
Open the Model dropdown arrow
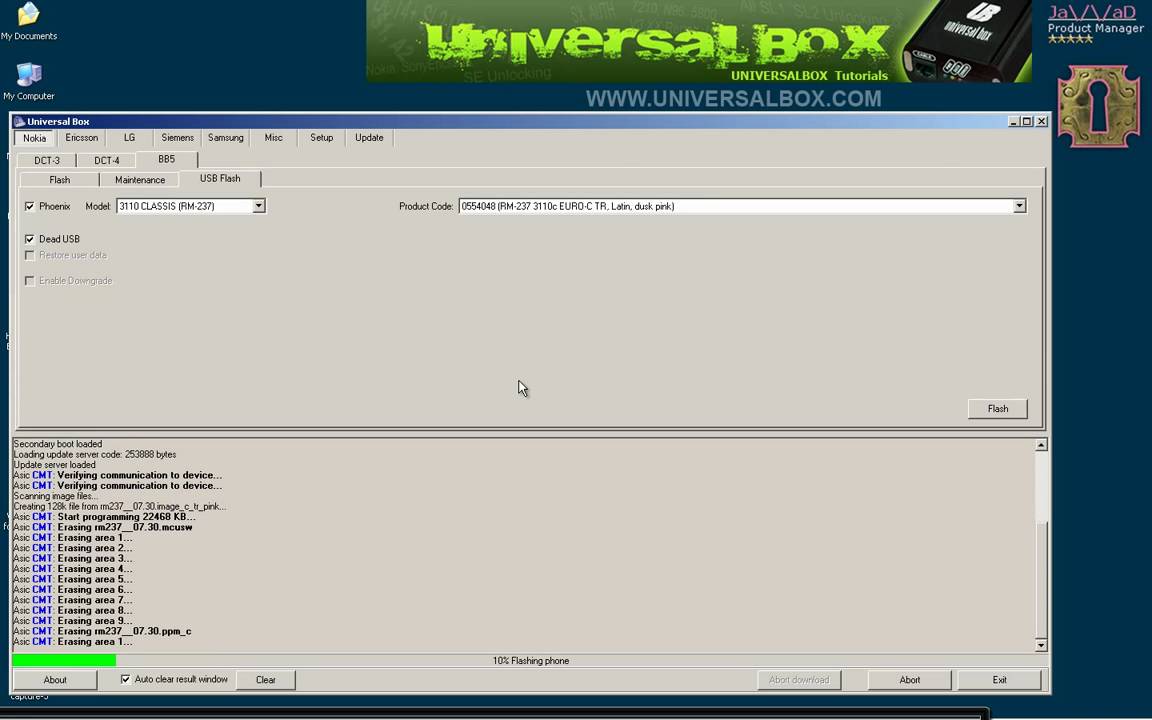click(x=259, y=206)
